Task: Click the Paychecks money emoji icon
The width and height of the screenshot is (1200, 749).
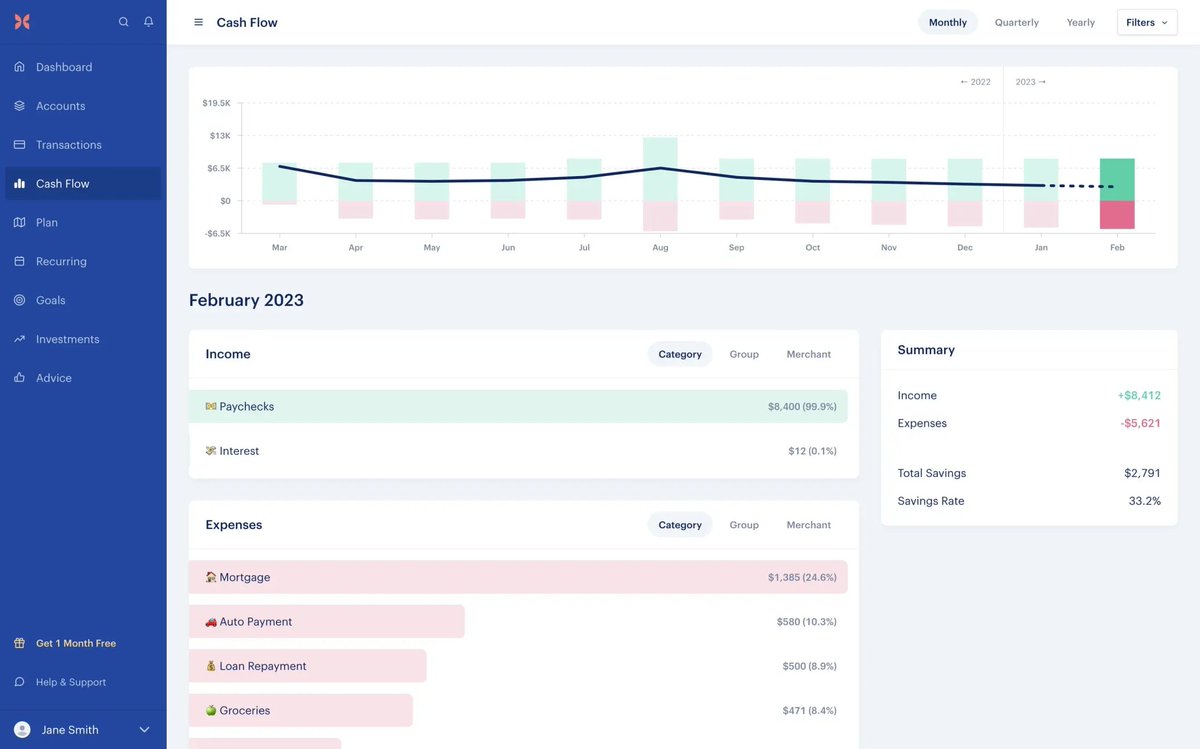Action: click(211, 407)
